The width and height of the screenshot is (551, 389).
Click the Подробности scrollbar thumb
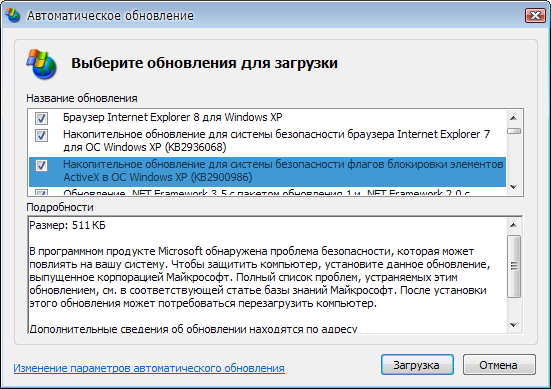(514, 266)
